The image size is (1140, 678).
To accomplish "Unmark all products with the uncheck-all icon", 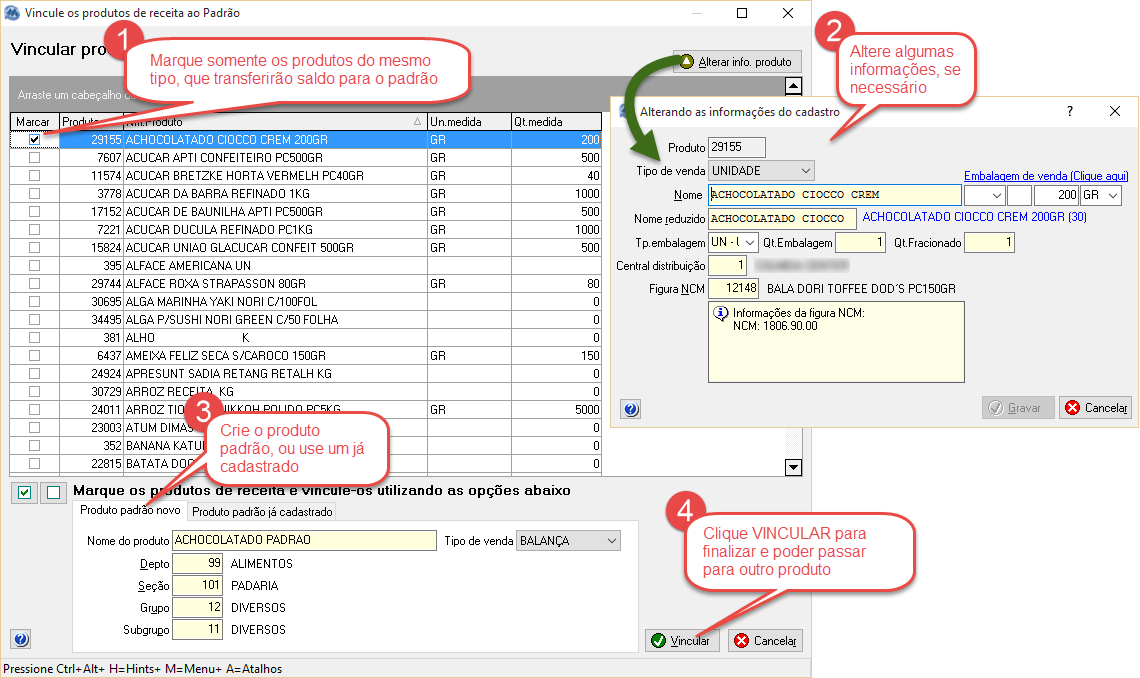I will (54, 493).
